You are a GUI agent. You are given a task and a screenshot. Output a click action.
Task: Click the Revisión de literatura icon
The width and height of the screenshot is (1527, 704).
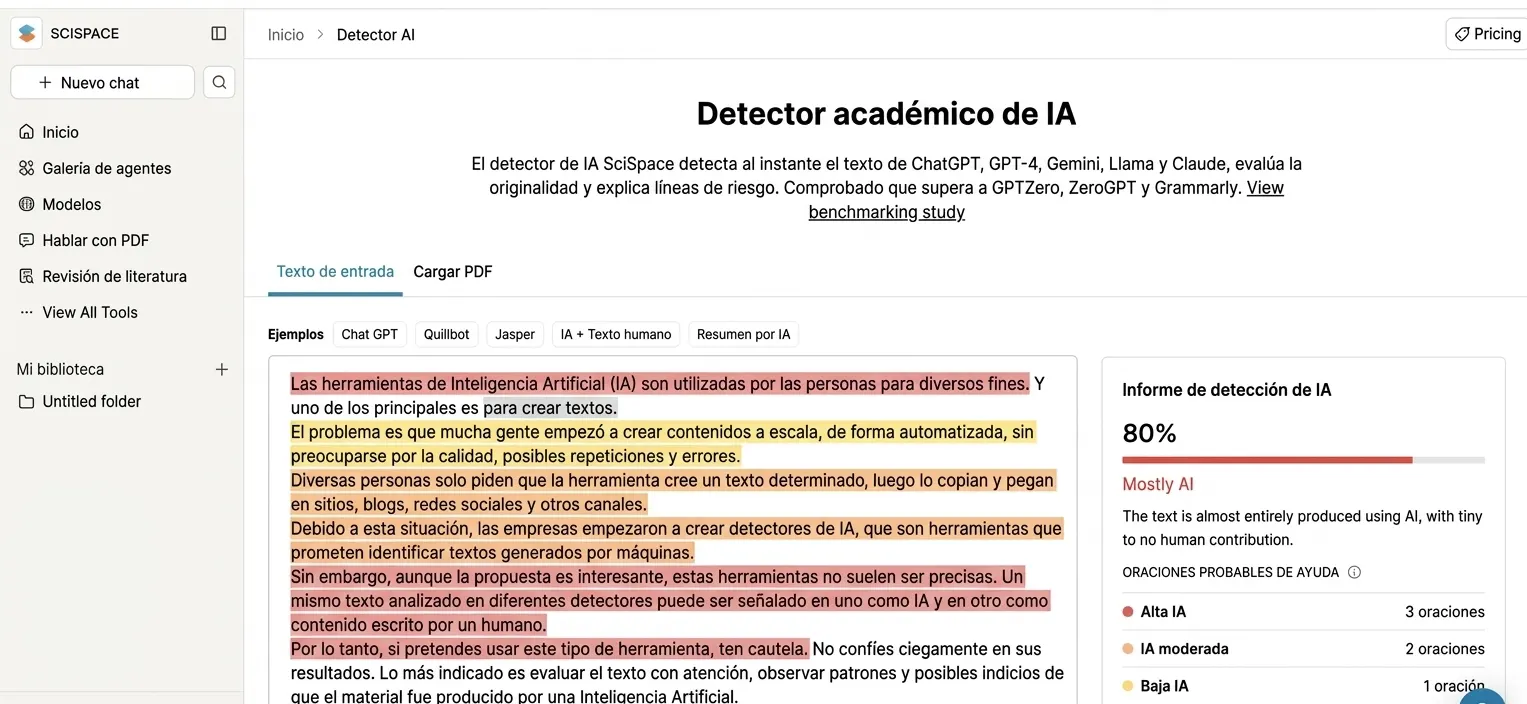[27, 276]
